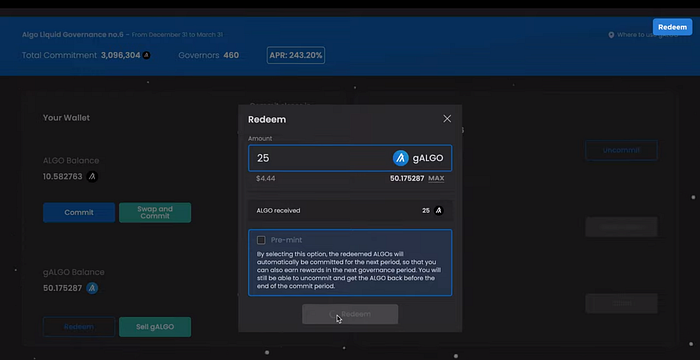Click the Swap and Commit button
The width and height of the screenshot is (700, 360).
(155, 213)
